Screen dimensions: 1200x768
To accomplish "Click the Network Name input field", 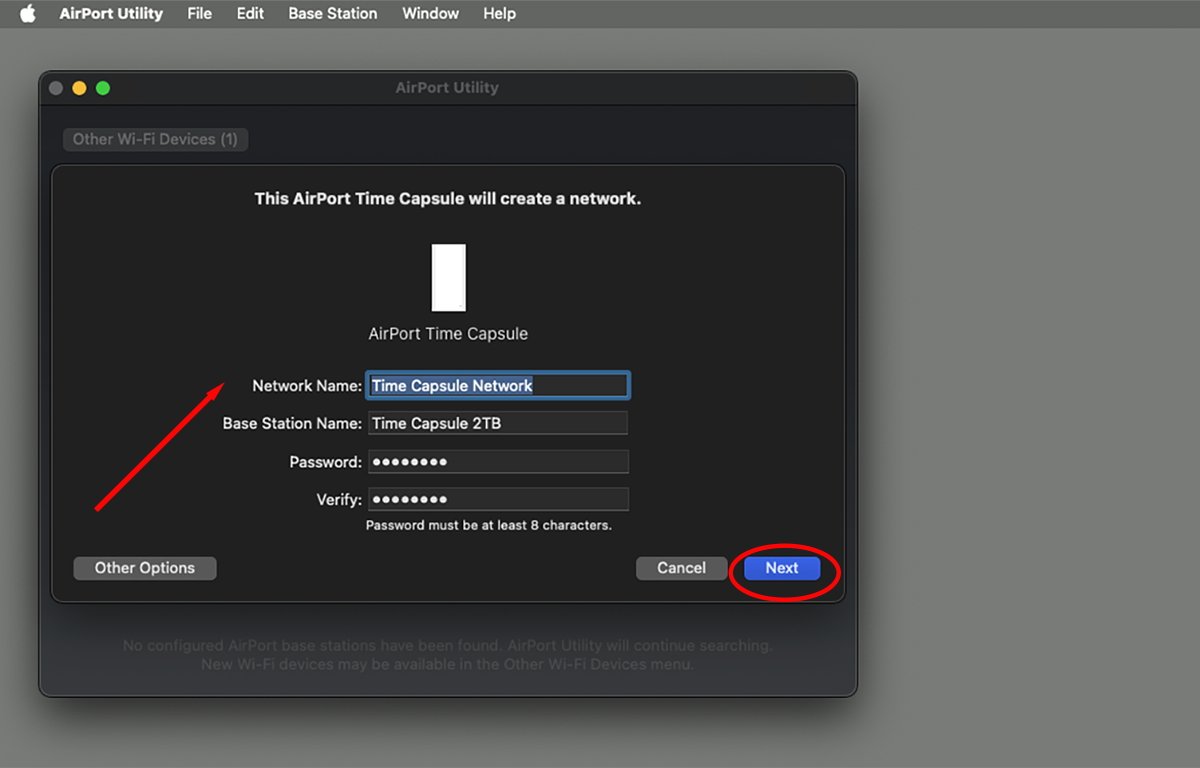I will click(x=498, y=385).
